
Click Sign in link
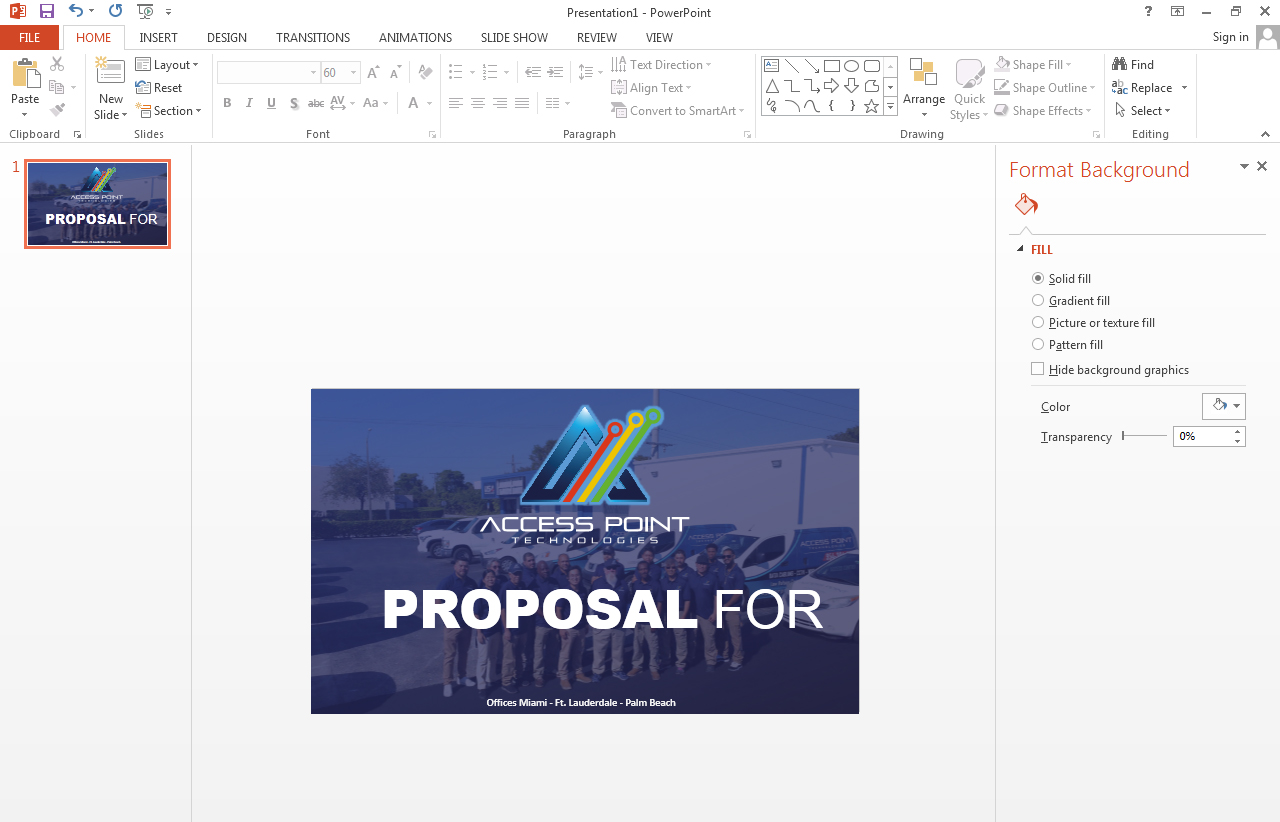1230,37
